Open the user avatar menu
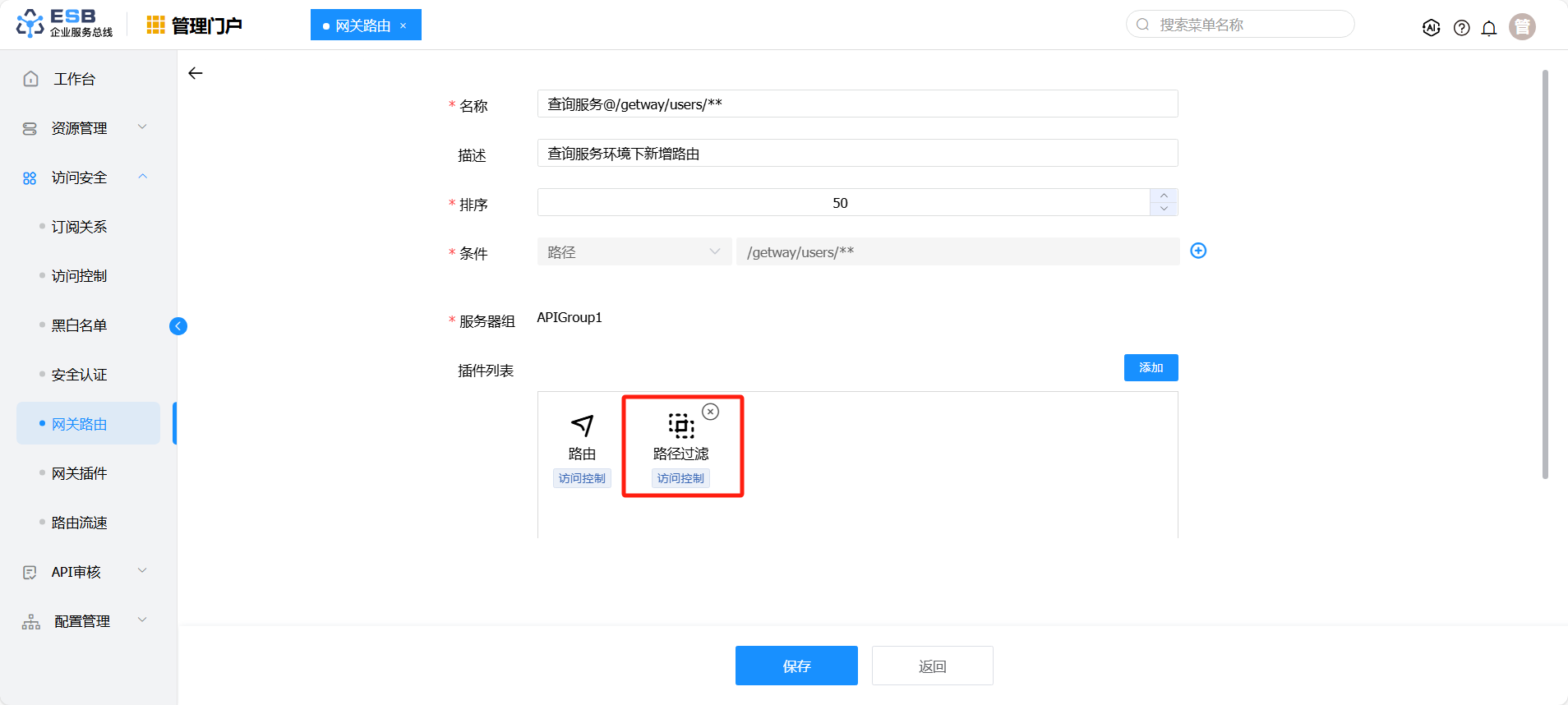 pyautogui.click(x=1522, y=27)
